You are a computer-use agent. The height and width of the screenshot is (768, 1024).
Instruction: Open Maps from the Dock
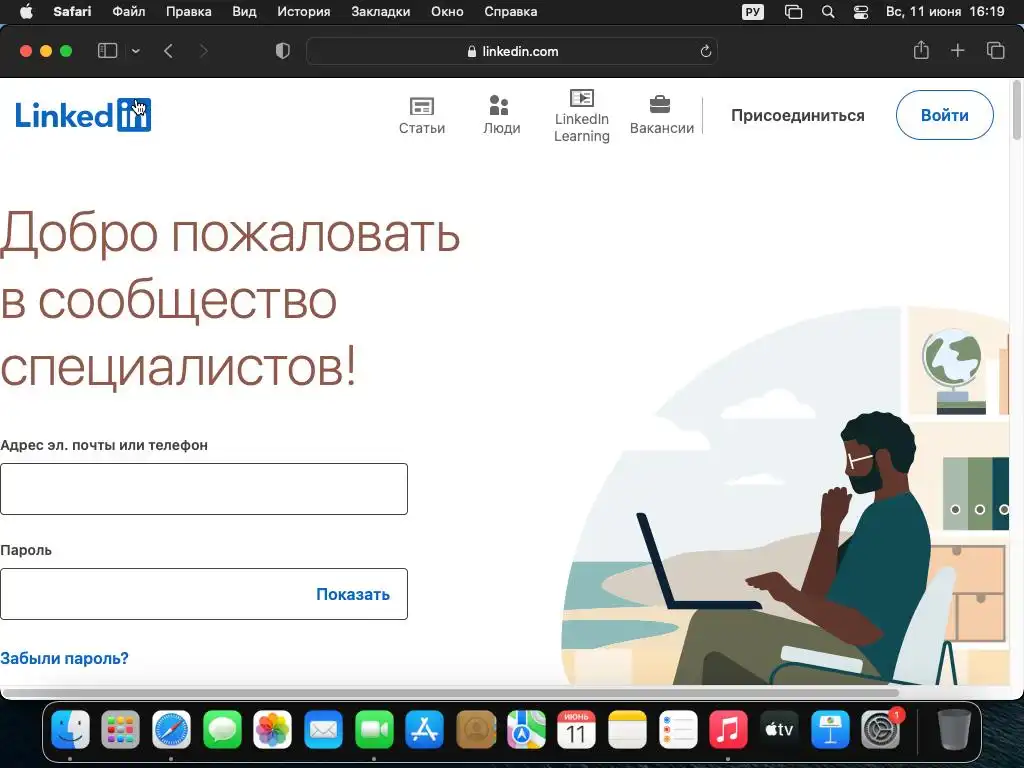click(x=526, y=729)
